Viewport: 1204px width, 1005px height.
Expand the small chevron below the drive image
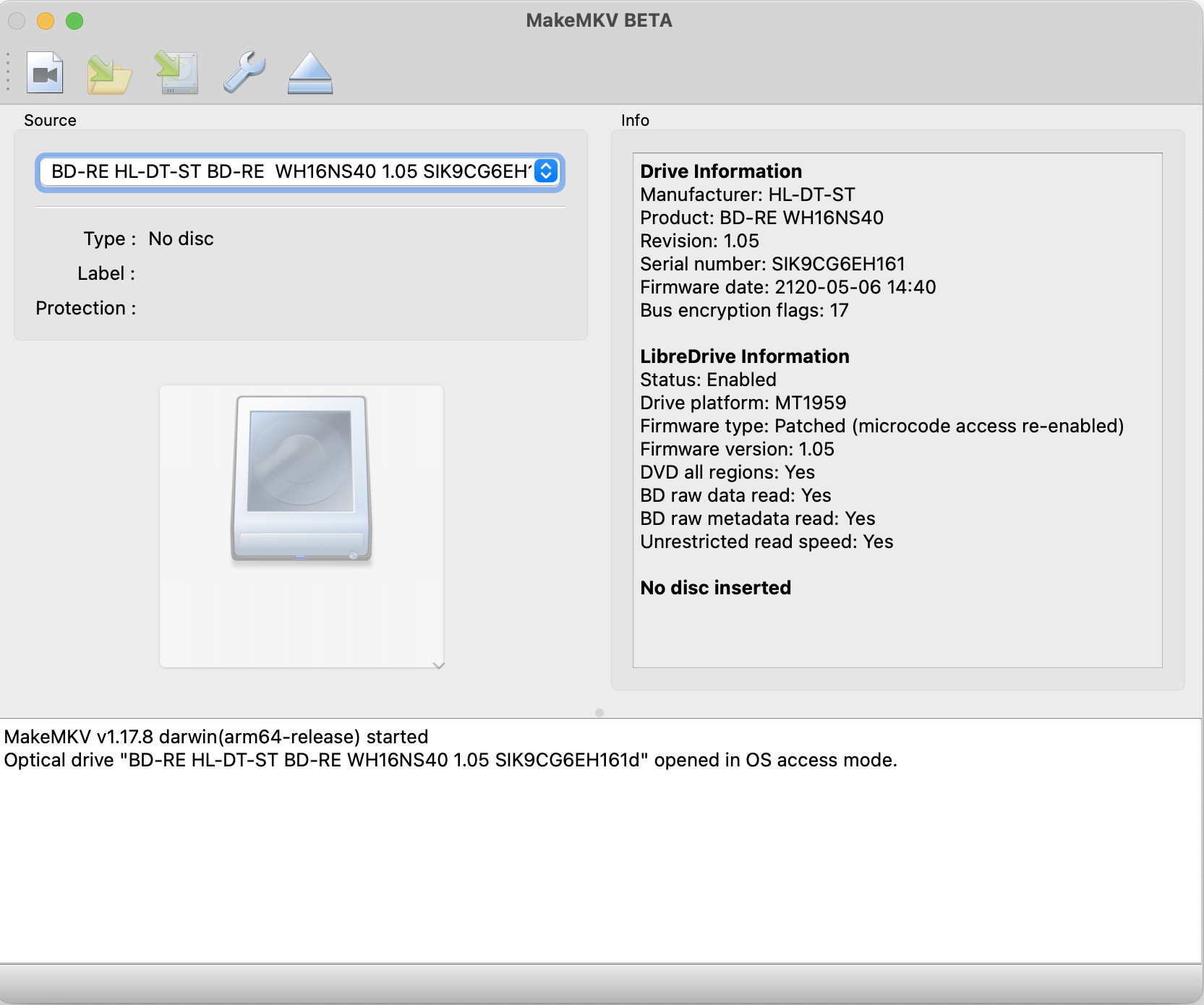click(438, 665)
